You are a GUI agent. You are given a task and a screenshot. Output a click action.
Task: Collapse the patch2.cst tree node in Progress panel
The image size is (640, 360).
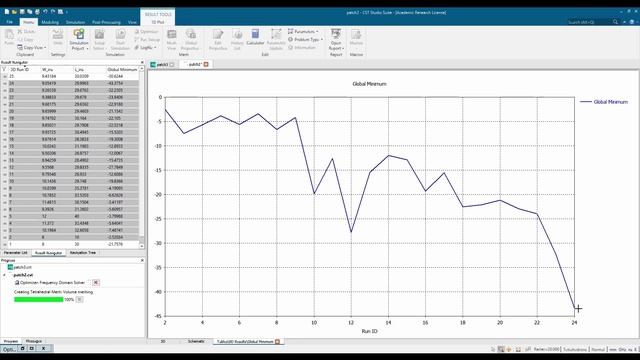coord(4,275)
